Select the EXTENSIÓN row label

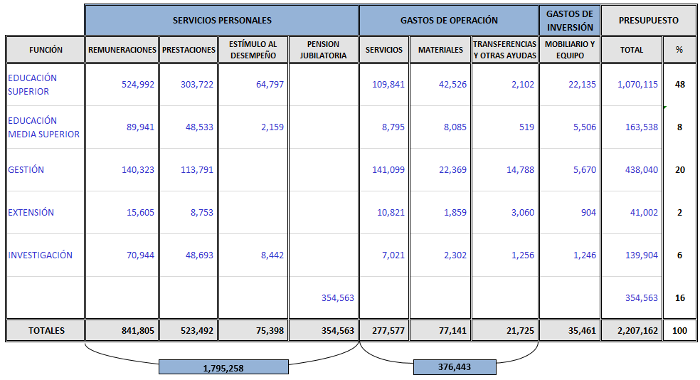[31, 213]
